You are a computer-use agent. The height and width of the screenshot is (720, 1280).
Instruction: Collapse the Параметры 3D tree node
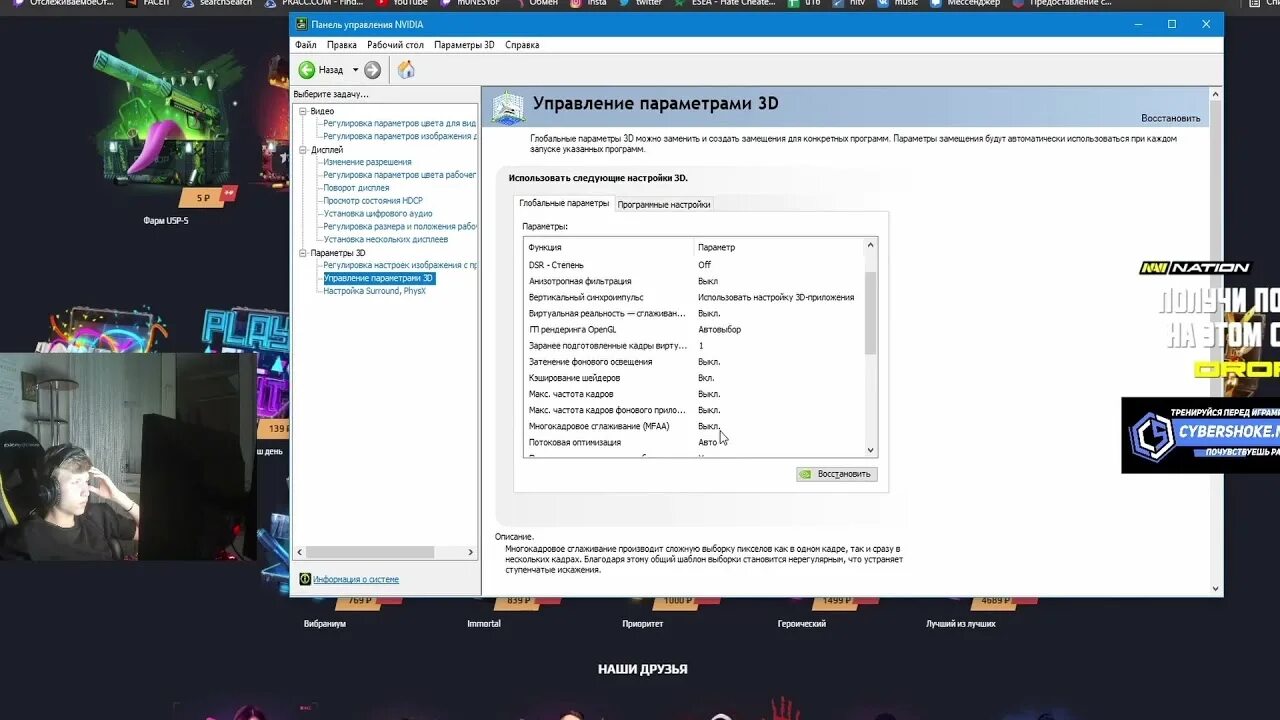click(303, 253)
